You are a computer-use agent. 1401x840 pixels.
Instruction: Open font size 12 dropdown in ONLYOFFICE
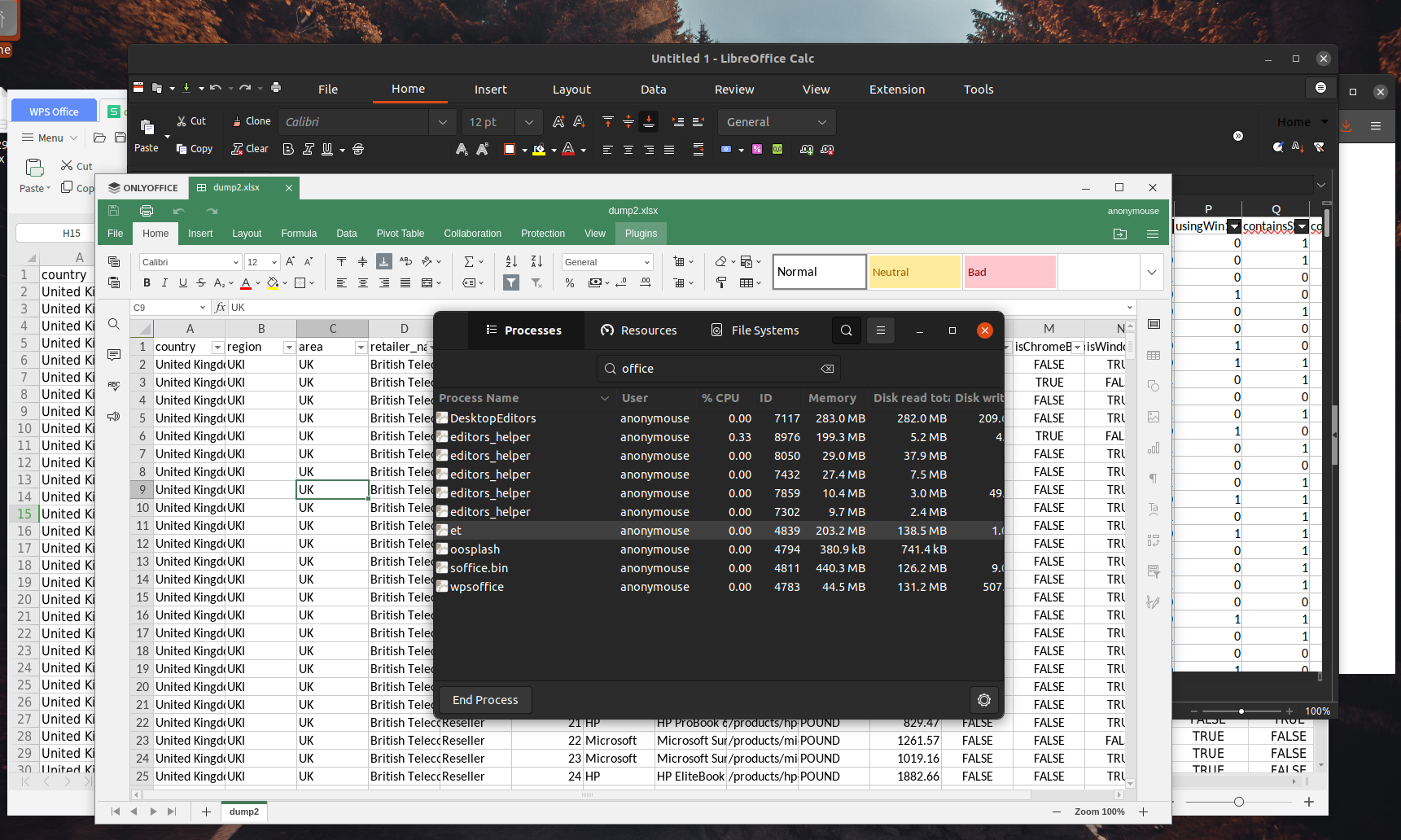pyautogui.click(x=274, y=262)
